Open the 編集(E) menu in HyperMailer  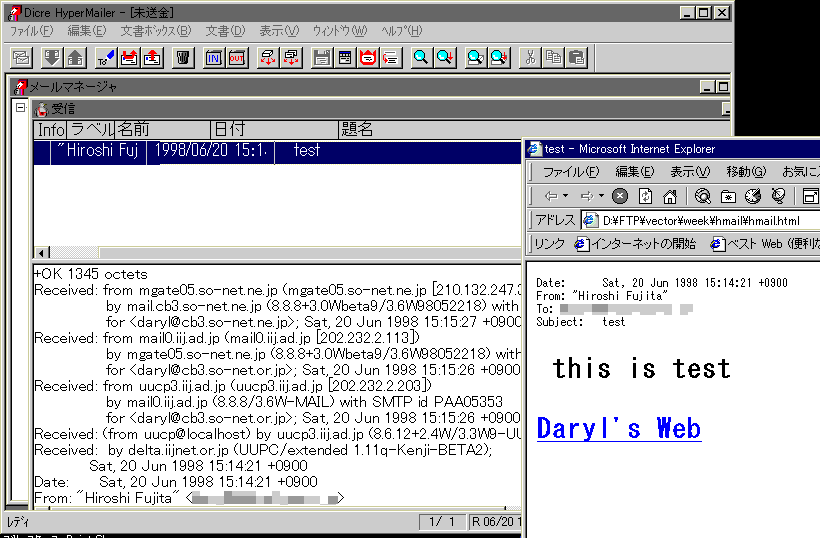[x=87, y=31]
